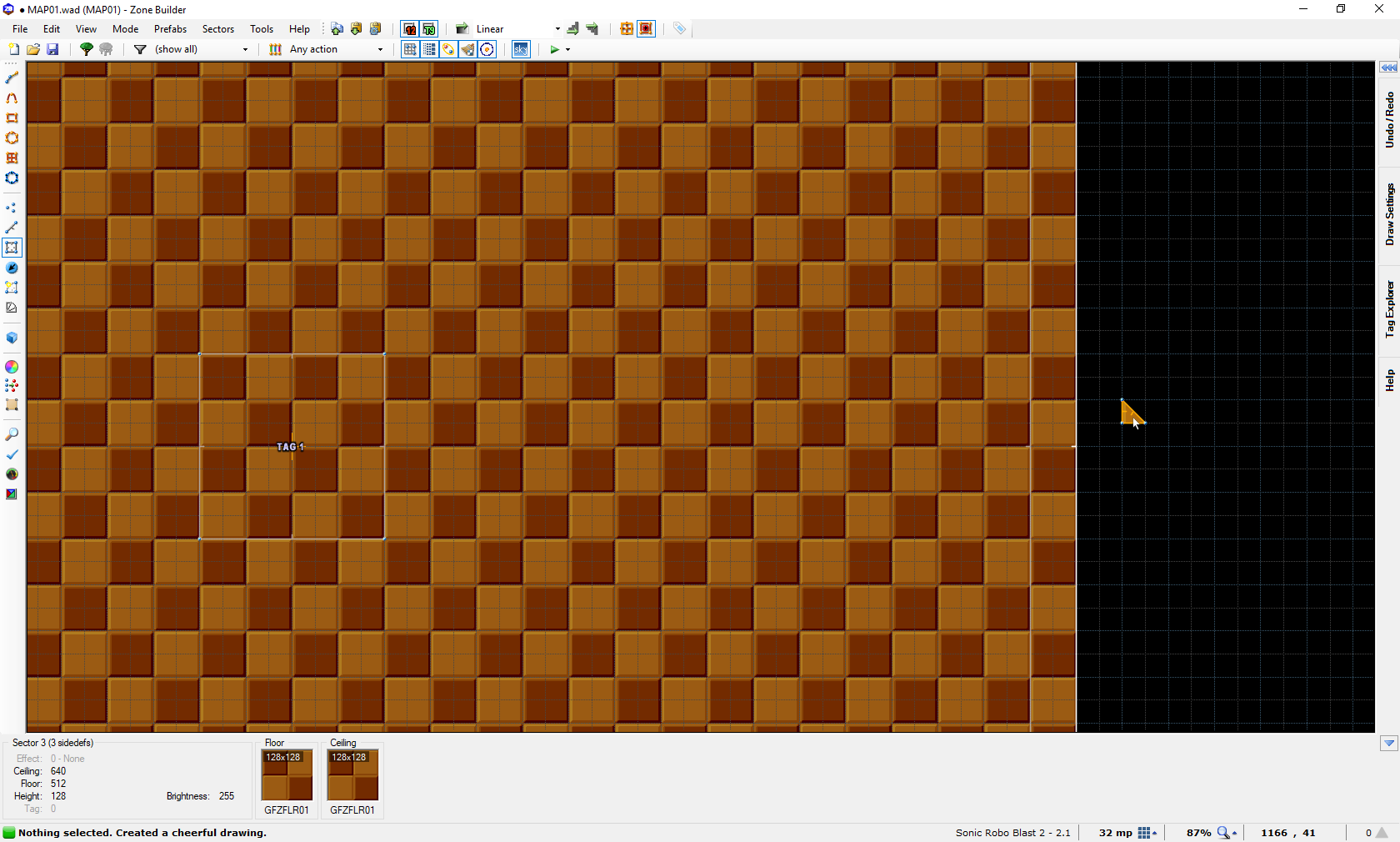Open grid size dropdown in status bar
The height and width of the screenshot is (842, 1400).
click(x=1147, y=833)
